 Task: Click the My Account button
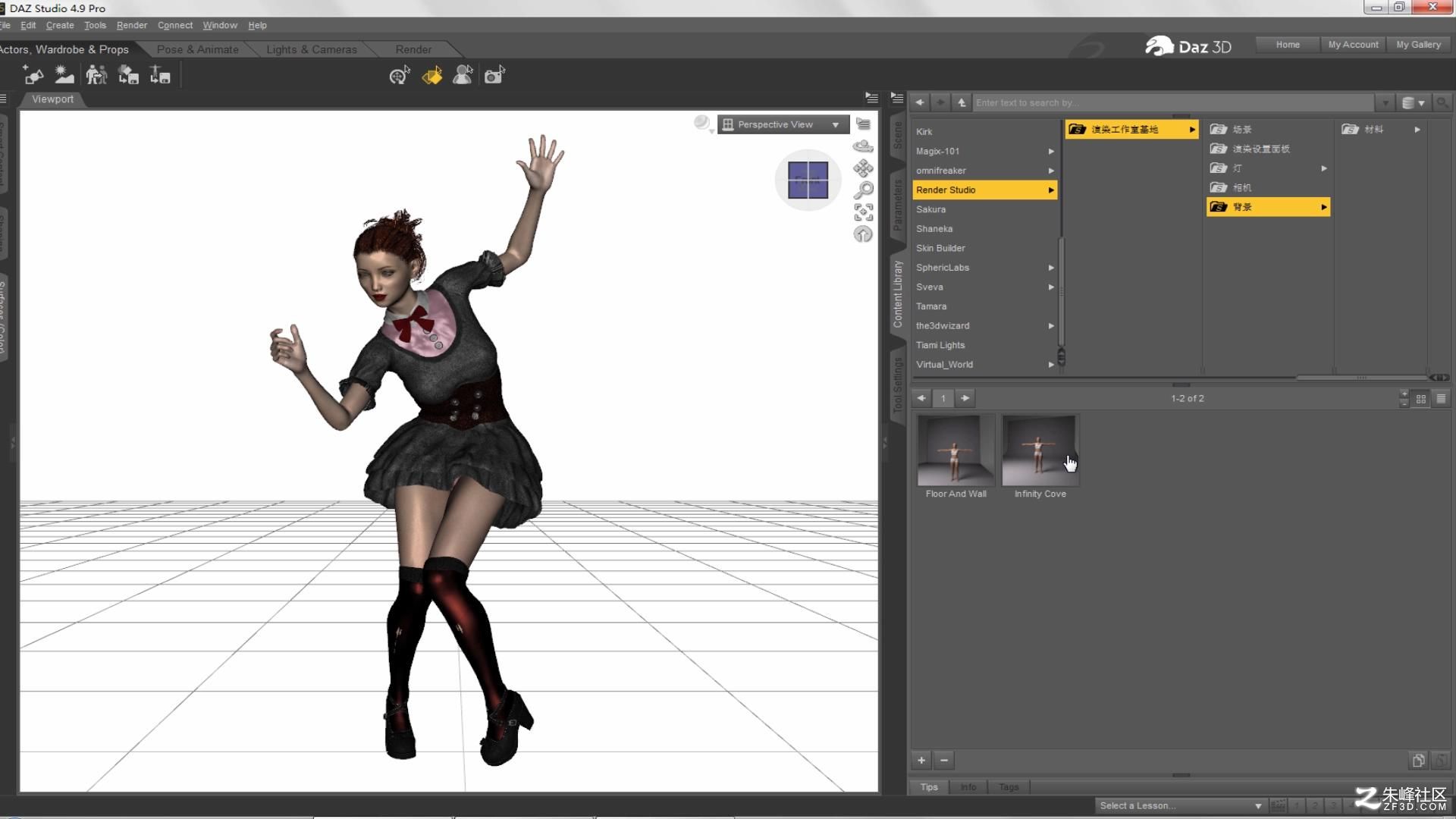pyautogui.click(x=1353, y=45)
